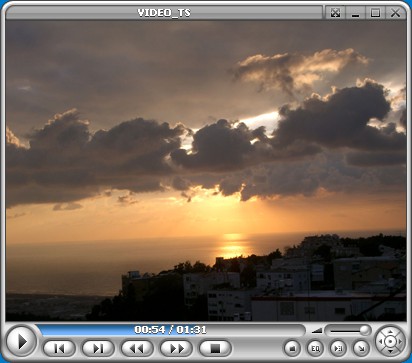Select with DVD navigation center button

[390, 342]
